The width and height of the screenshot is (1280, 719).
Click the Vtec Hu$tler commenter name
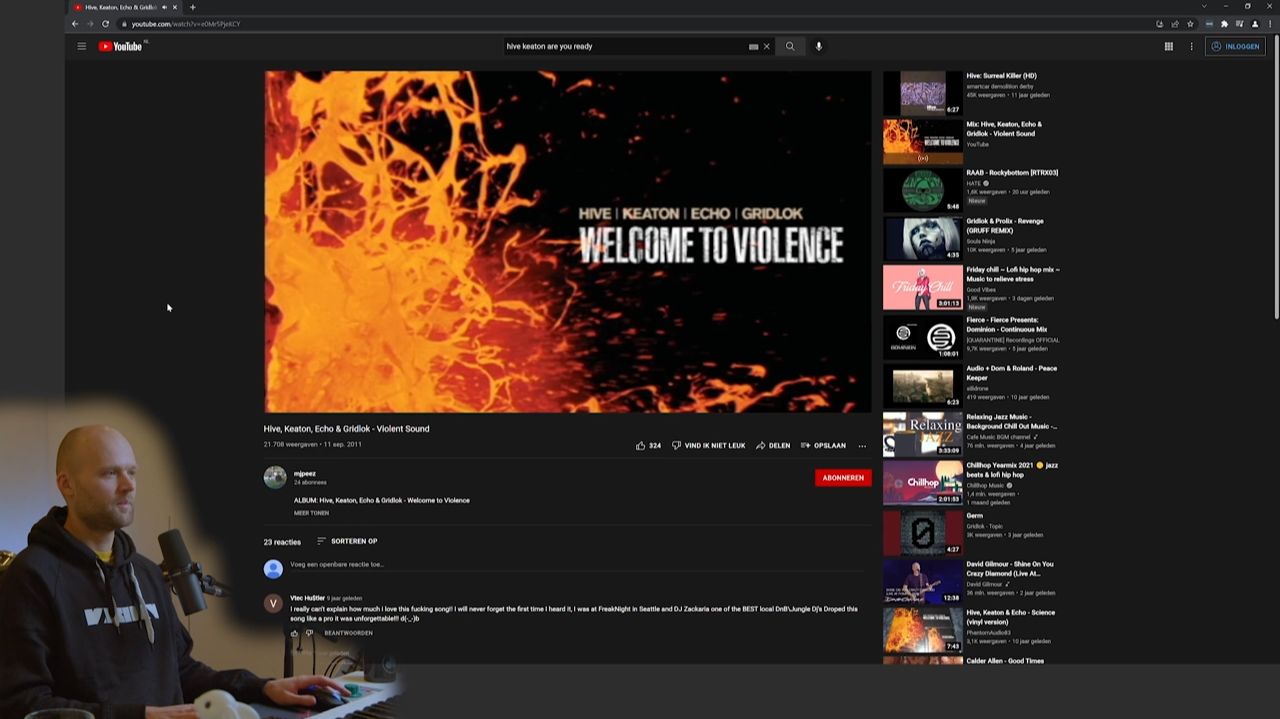(307, 598)
